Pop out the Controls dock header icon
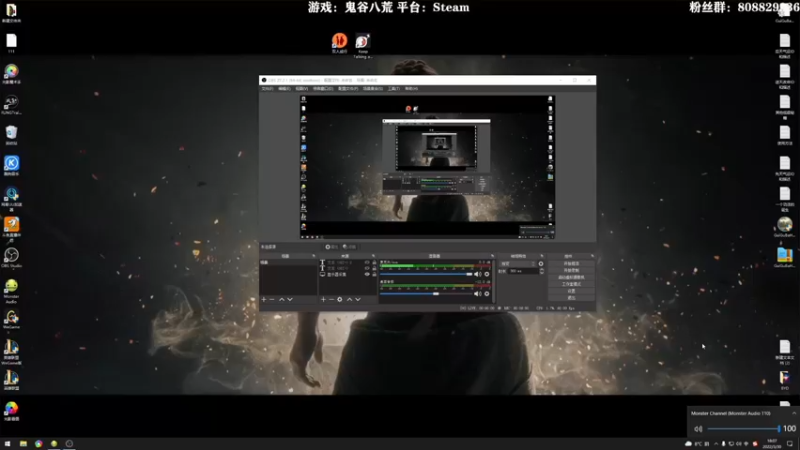 [592, 256]
